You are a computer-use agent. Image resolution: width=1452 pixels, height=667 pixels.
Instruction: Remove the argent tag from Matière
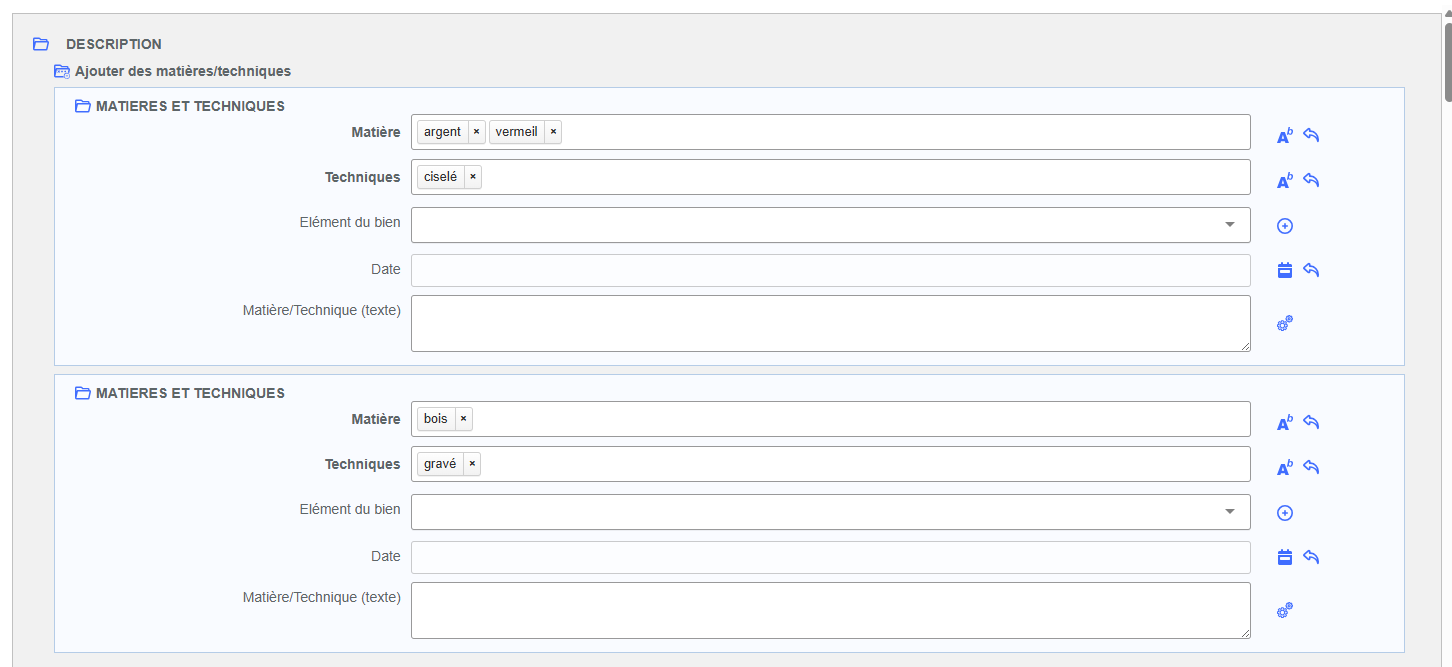pyautogui.click(x=476, y=132)
